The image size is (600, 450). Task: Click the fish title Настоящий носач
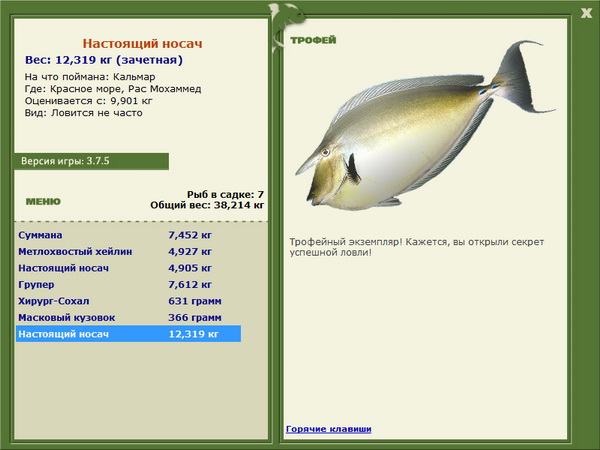(142, 43)
